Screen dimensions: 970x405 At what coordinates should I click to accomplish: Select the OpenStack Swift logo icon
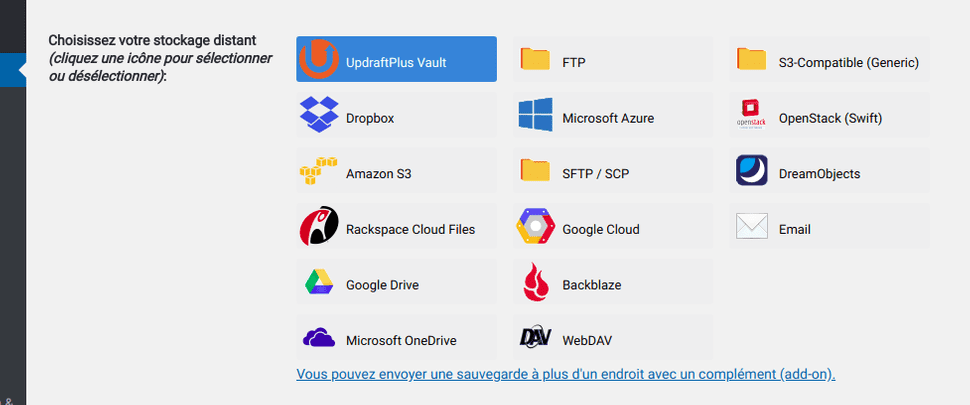[x=752, y=116]
